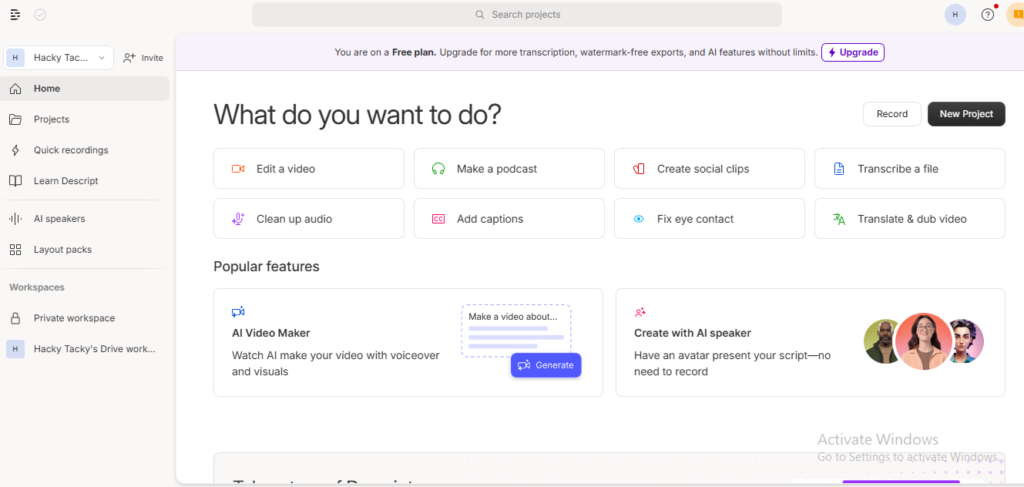Open the AI Video Maker feature card
This screenshot has height=487, width=1024.
[408, 343]
